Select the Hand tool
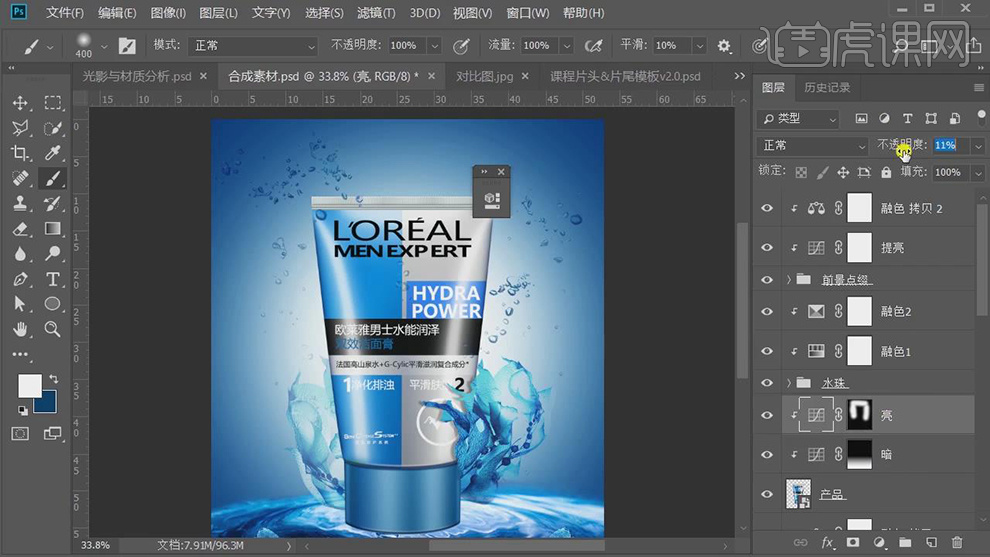 tap(20, 329)
